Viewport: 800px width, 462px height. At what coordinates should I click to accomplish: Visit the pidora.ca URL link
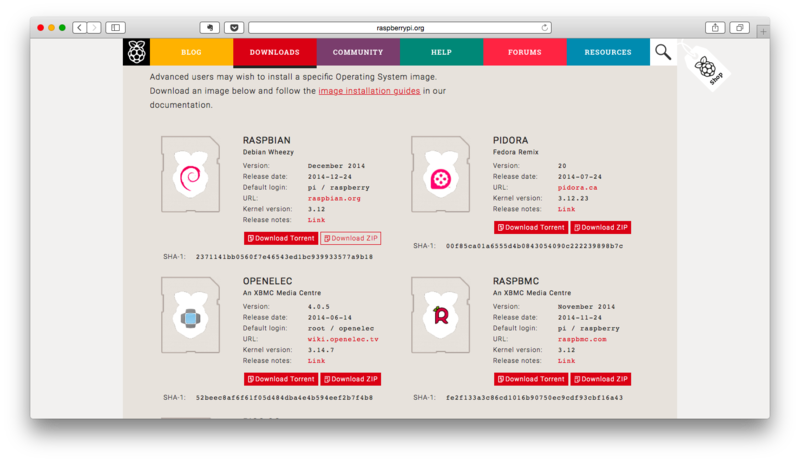pyautogui.click(x=577, y=188)
